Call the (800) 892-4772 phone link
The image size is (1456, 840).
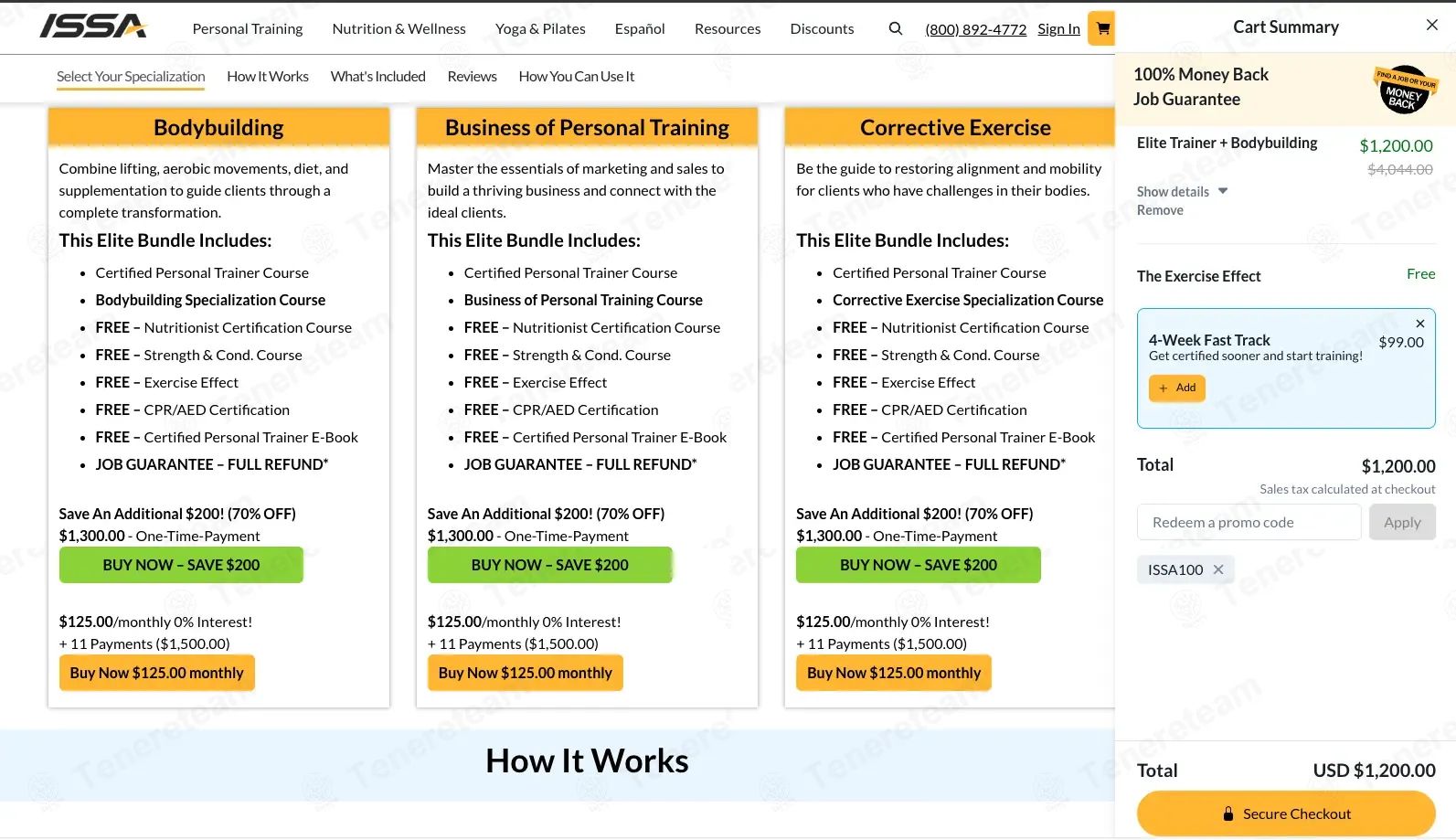click(x=976, y=29)
